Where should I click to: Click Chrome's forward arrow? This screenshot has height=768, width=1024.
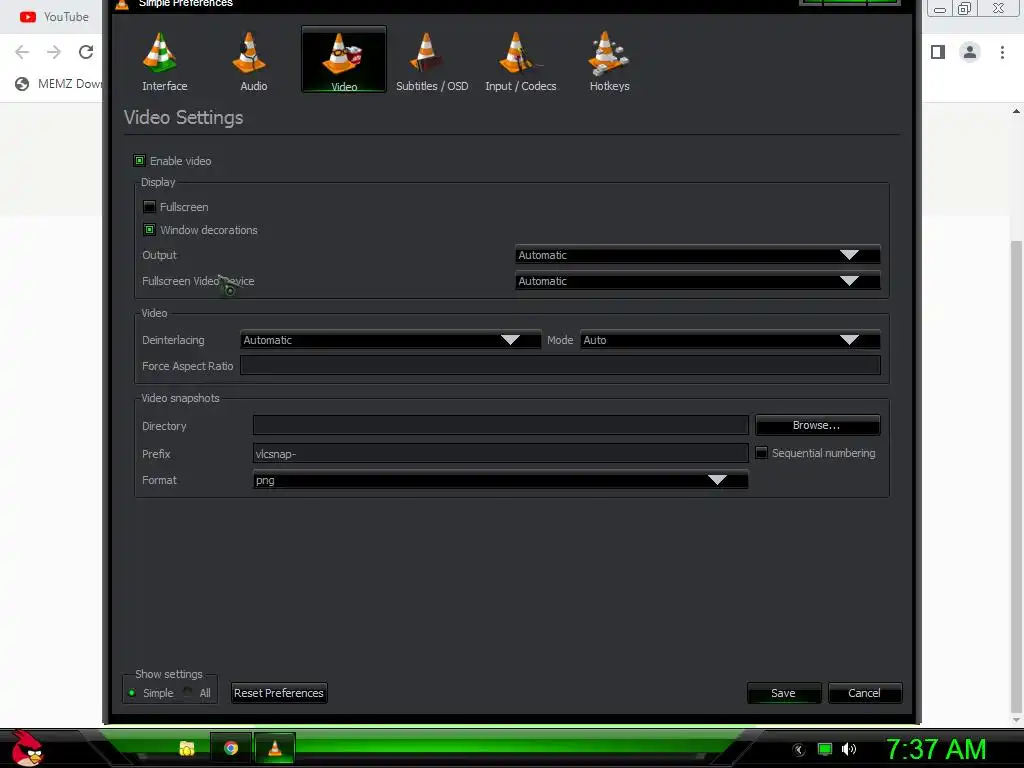click(x=54, y=52)
